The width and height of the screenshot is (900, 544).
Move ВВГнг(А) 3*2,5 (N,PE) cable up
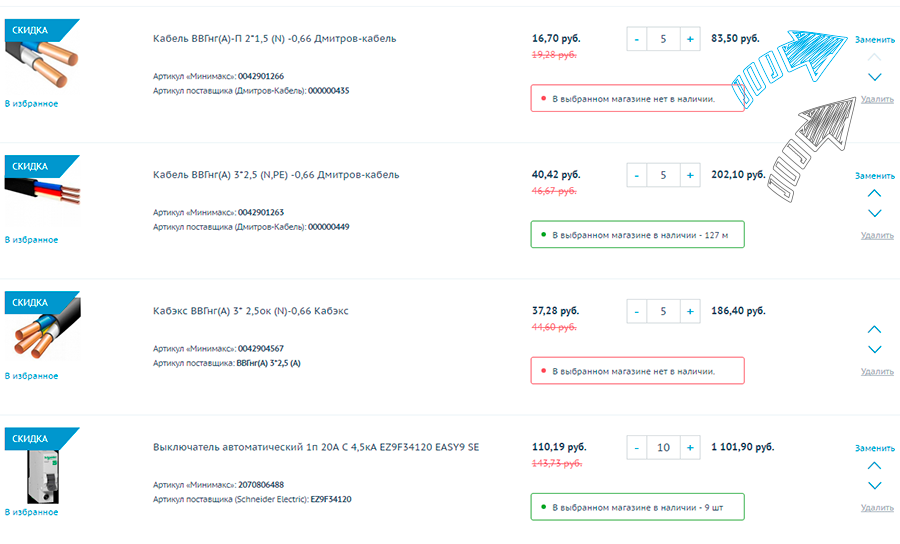coord(874,193)
